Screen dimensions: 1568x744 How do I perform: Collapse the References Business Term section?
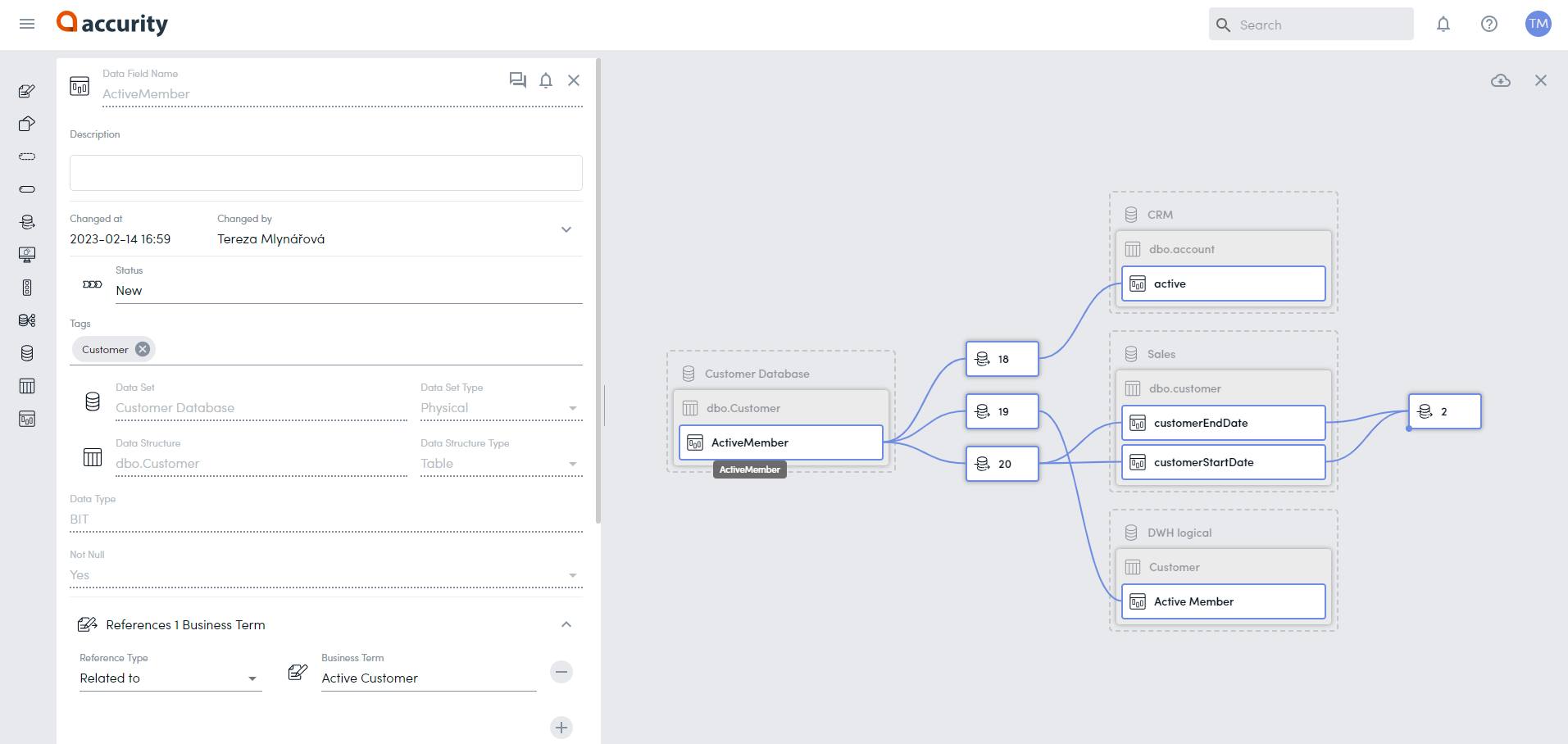point(566,624)
